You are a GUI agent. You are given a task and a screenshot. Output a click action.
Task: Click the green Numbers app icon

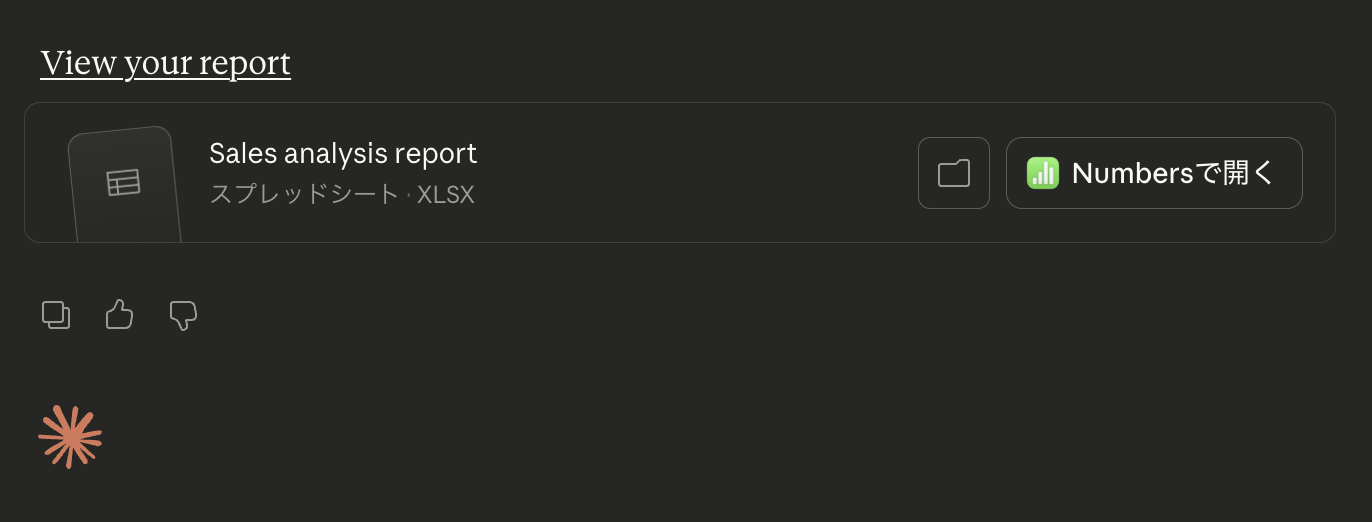[x=1042, y=173]
